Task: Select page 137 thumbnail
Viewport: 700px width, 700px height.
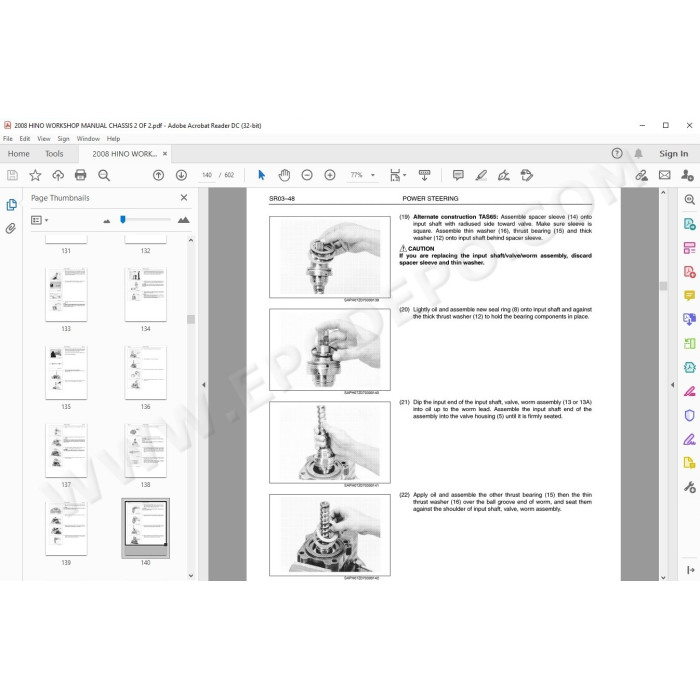Action: coord(66,450)
